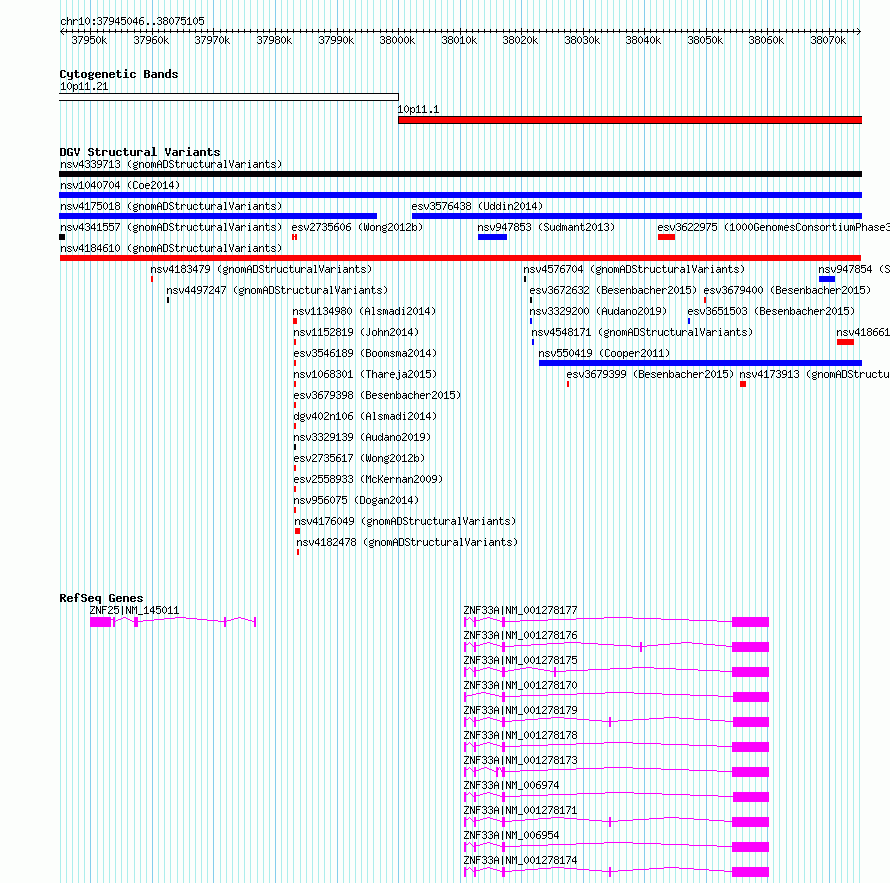
Task: Click the red nsv4184610 variant bar
Action: [460, 258]
